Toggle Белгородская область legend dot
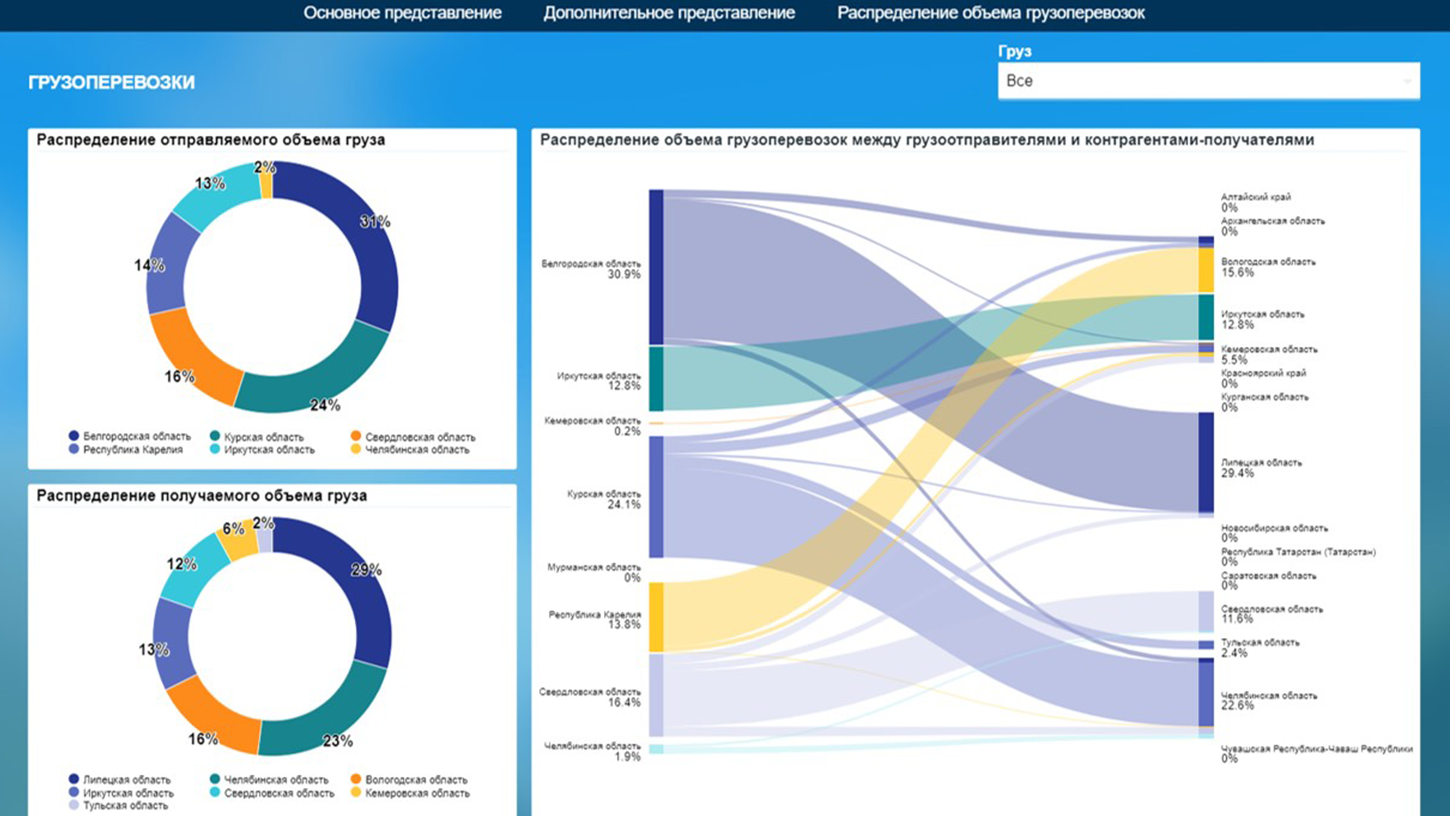Screen dimensions: 1450x816 pos(74,437)
